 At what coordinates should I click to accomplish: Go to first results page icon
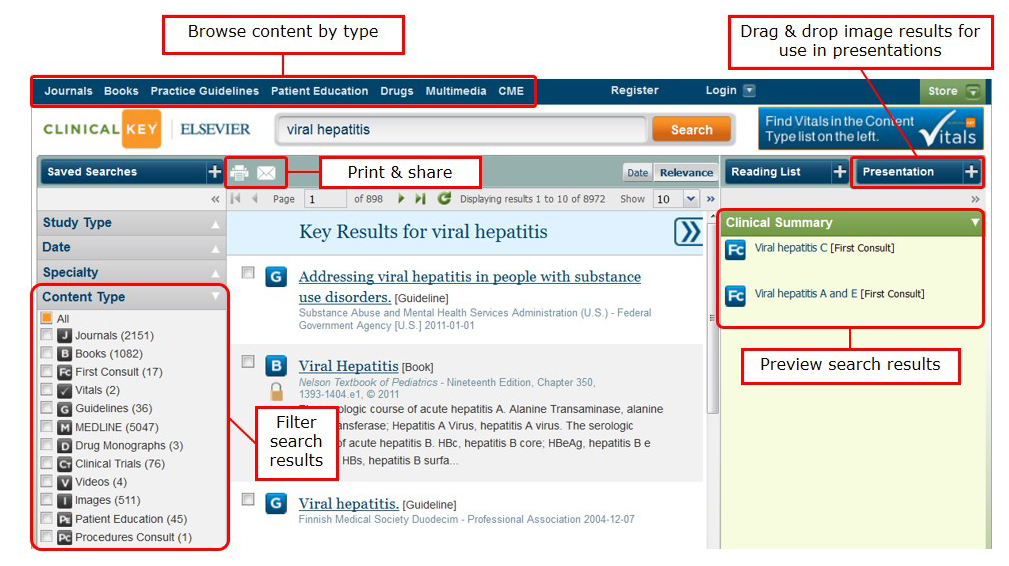pos(236,199)
